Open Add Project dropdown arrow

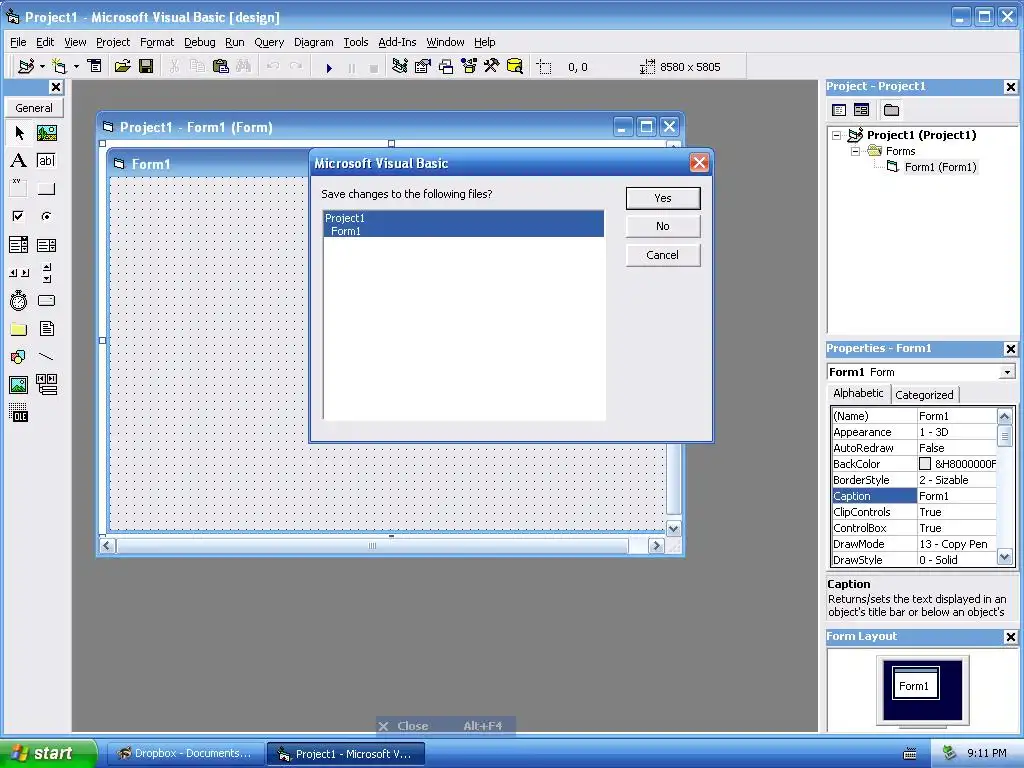click(42, 67)
